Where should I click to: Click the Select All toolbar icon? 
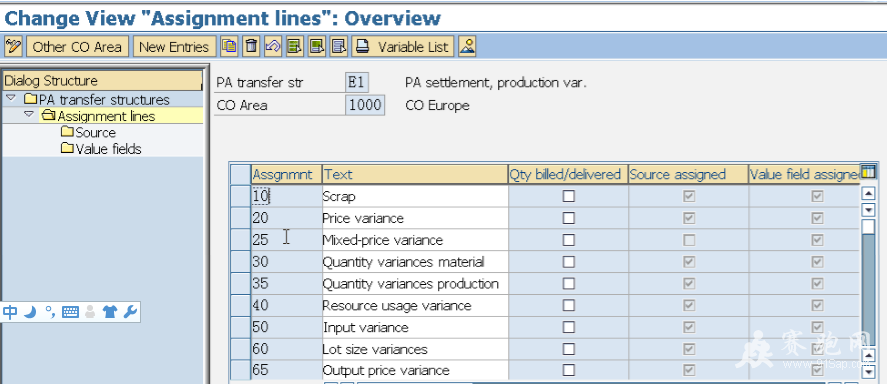click(x=295, y=47)
